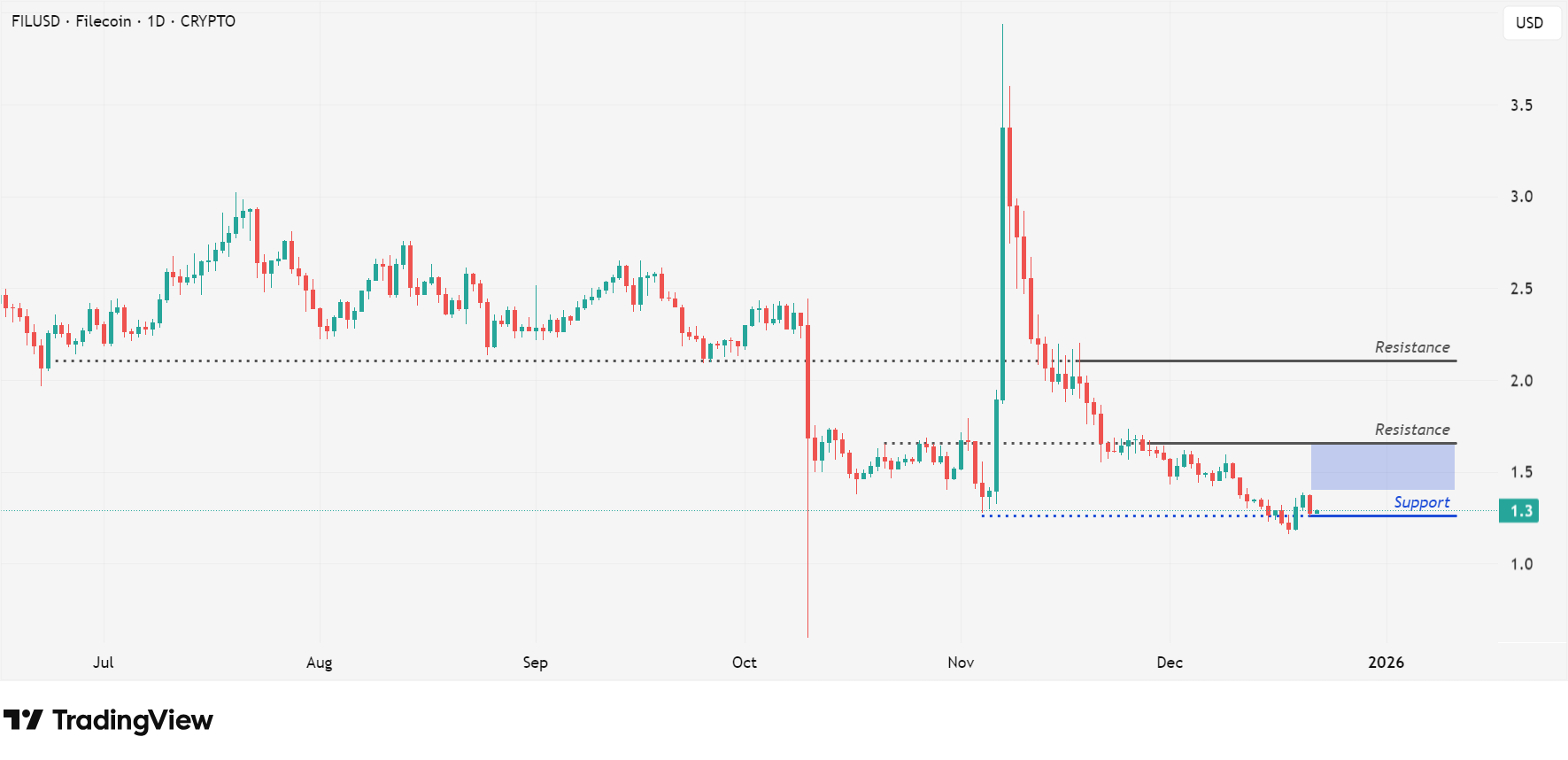Click the Sep label on time axis

535,663
